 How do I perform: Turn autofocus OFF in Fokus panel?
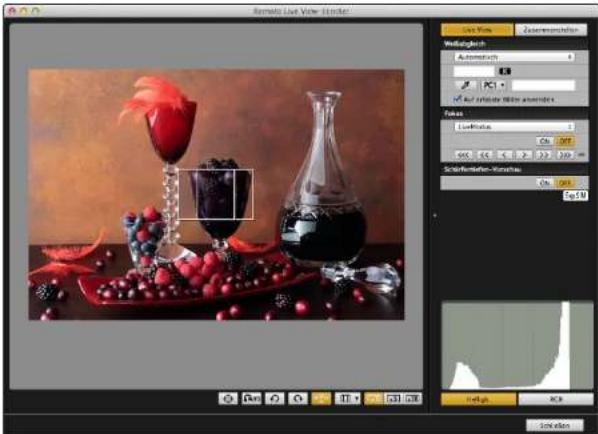564,141
